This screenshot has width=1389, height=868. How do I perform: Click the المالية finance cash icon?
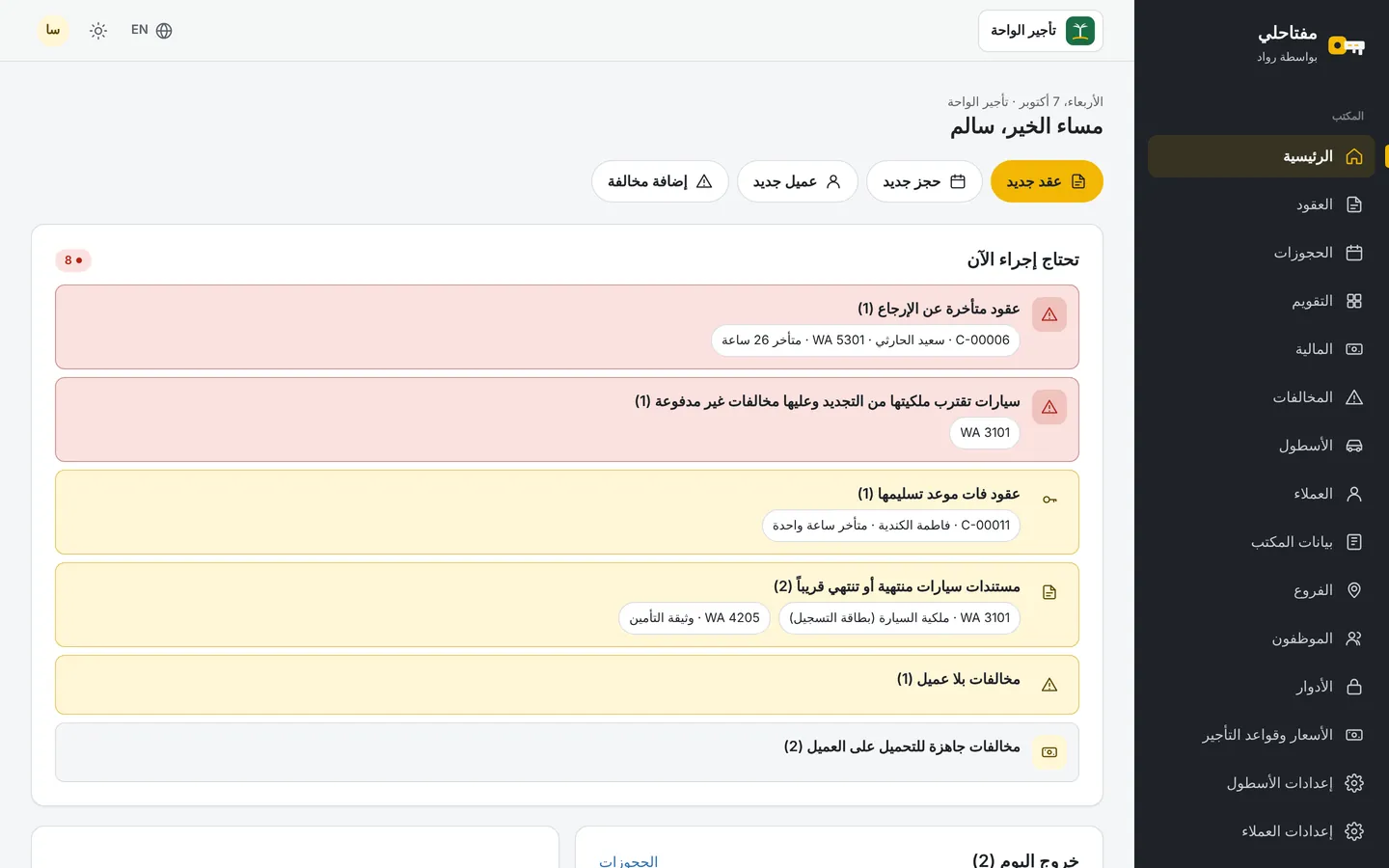(1354, 349)
